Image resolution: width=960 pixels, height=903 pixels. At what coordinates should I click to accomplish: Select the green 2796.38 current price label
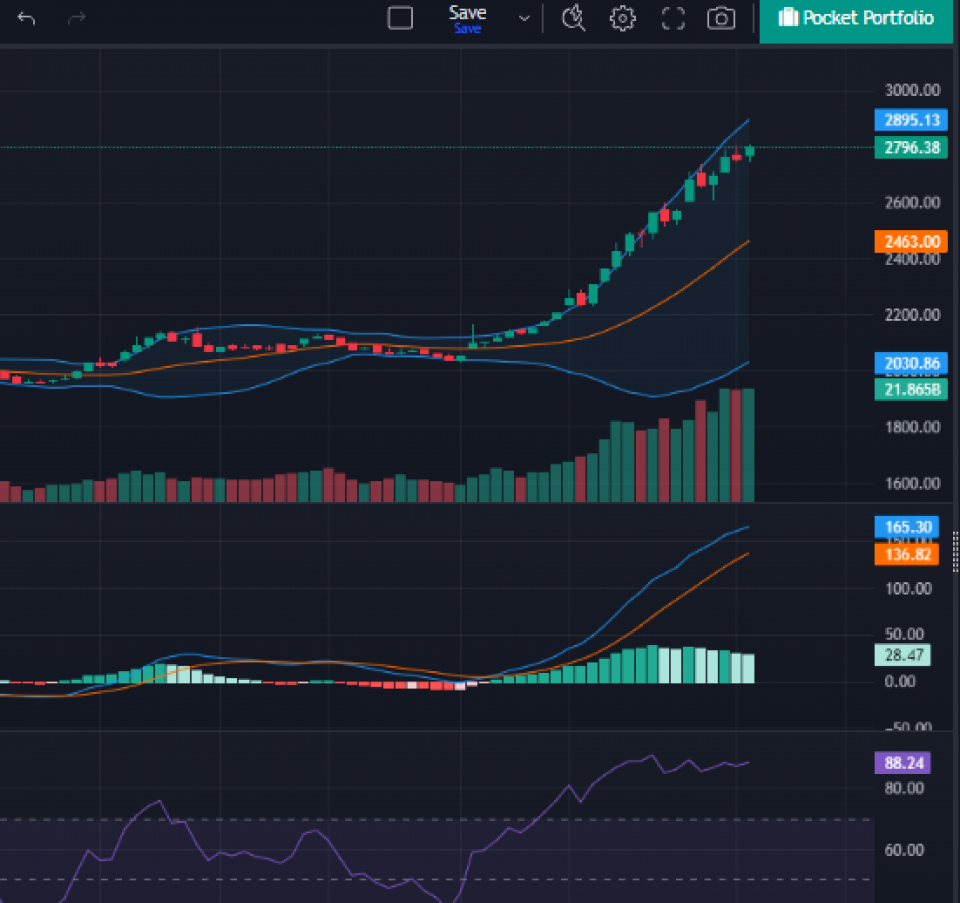(911, 148)
